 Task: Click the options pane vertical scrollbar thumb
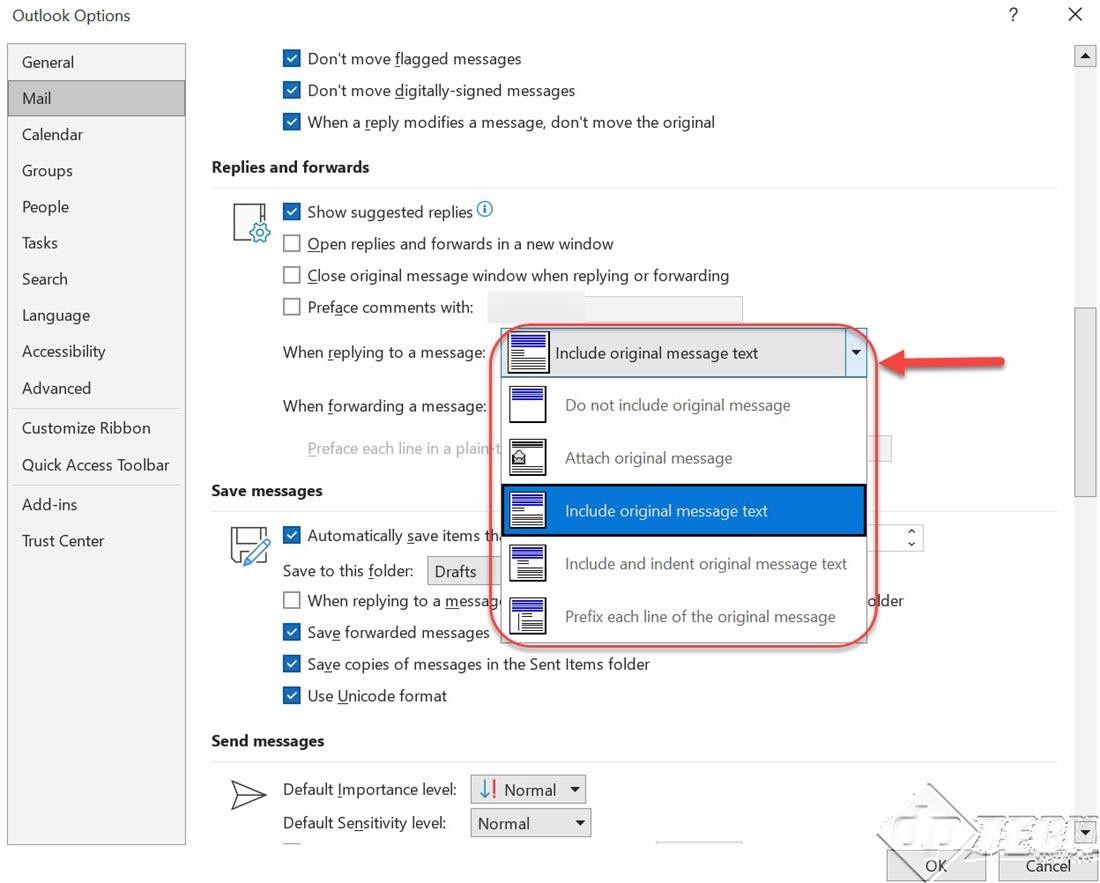[x=1085, y=402]
